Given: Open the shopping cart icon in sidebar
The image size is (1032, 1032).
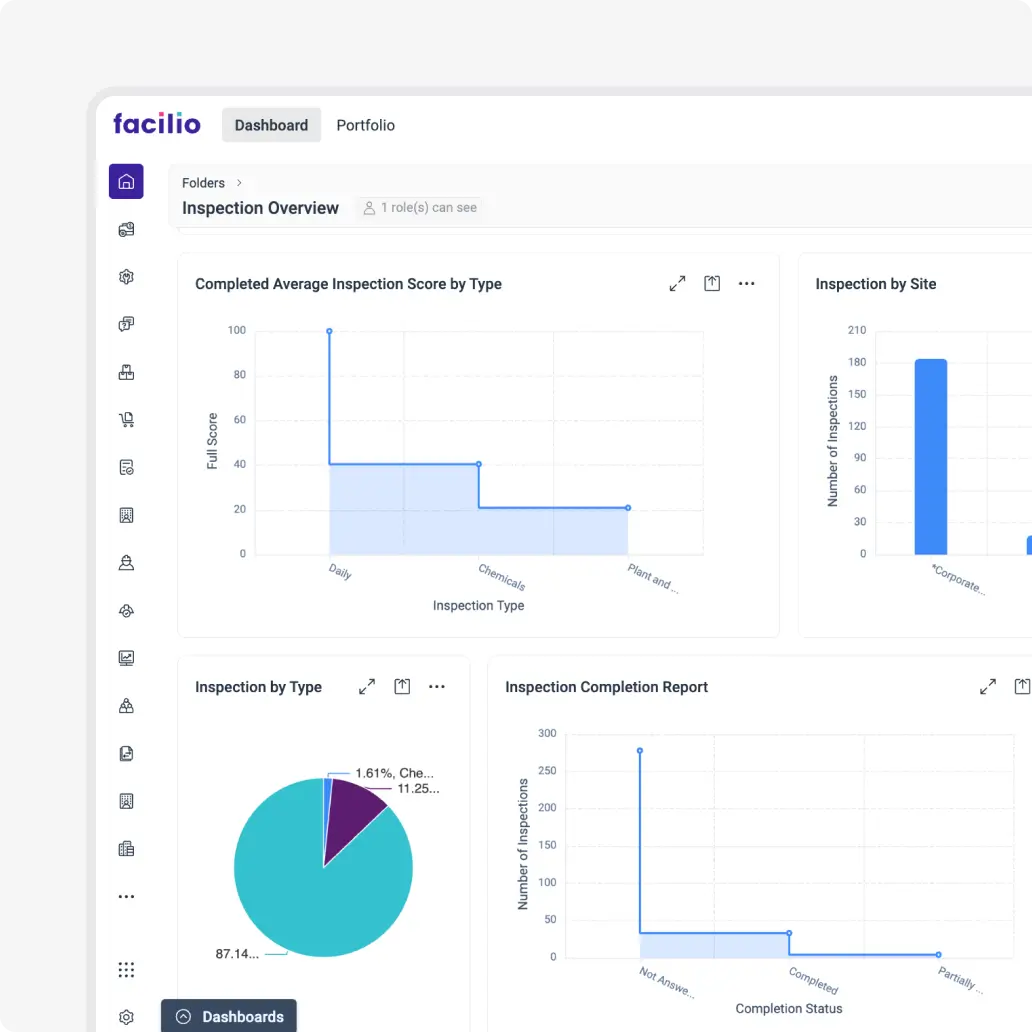Looking at the screenshot, I should (126, 420).
